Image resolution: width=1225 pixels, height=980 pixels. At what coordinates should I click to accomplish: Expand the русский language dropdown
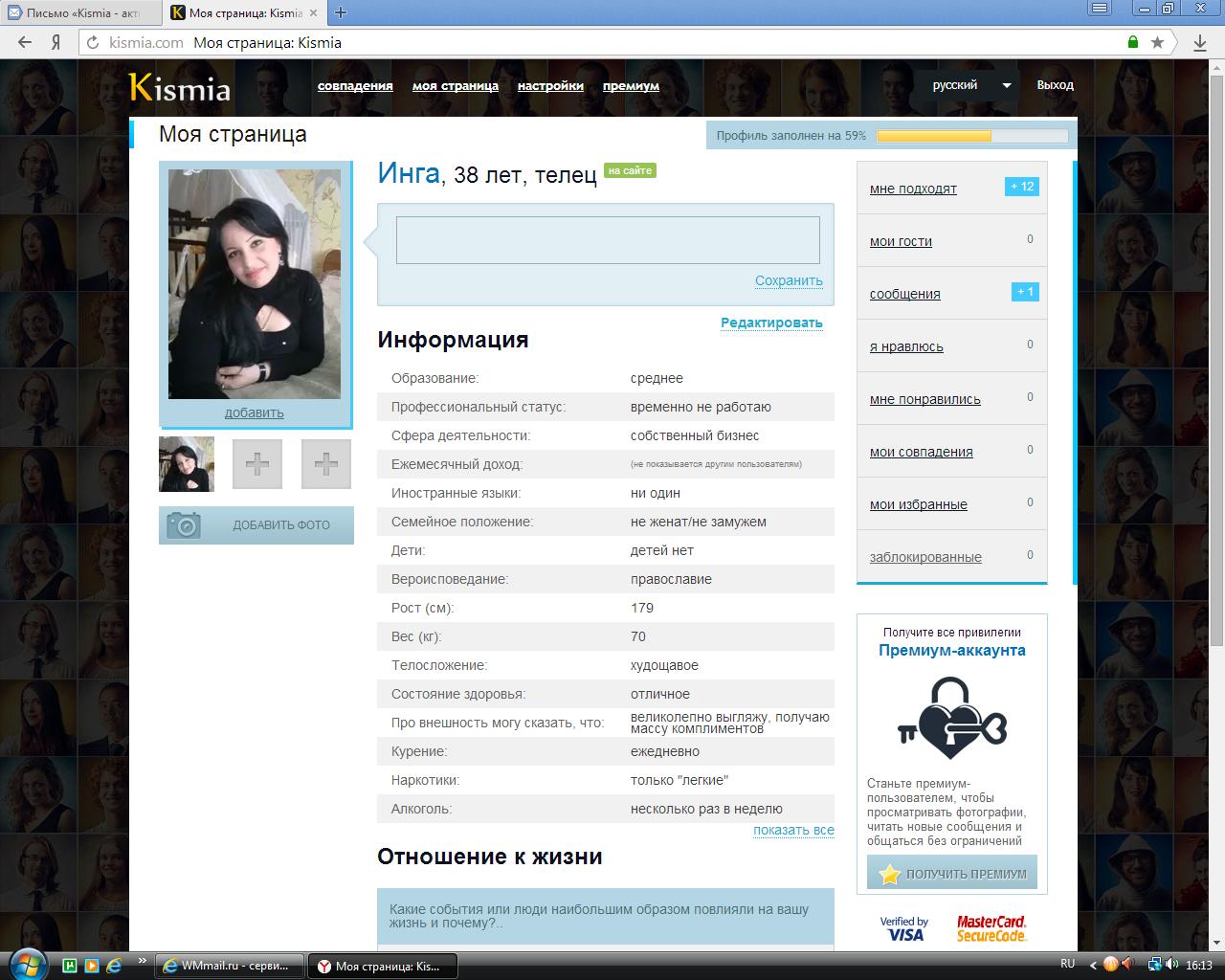(x=972, y=85)
